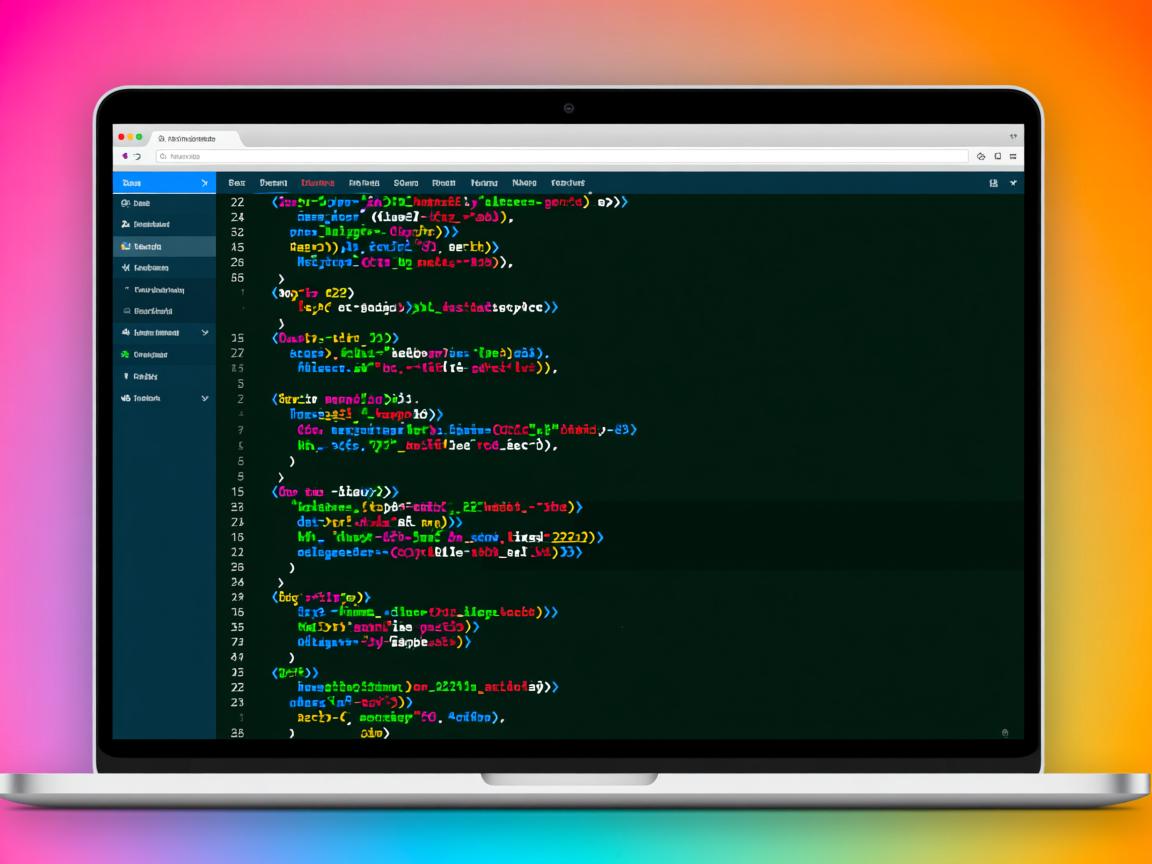Viewport: 1152px width, 864px height.
Task: Click the square sidebar-panel icon in browser toolbar
Action: [x=997, y=156]
